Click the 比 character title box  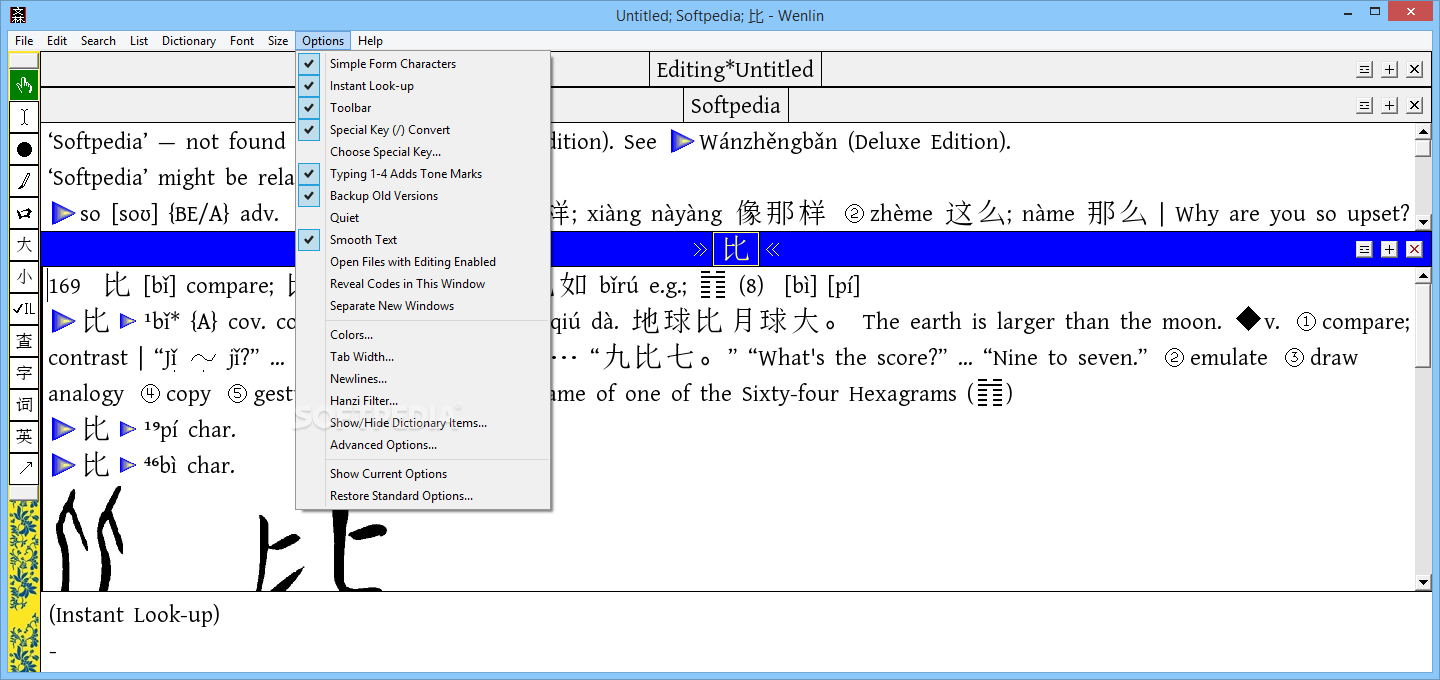pyautogui.click(x=736, y=249)
